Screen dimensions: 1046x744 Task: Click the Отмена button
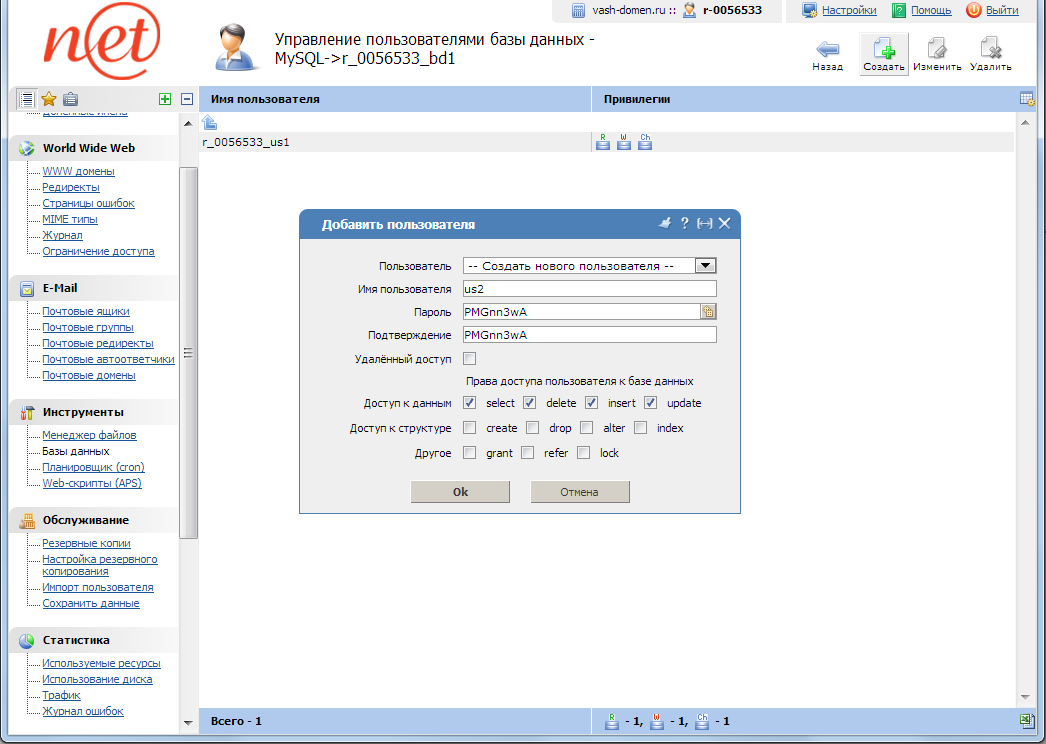click(x=579, y=492)
